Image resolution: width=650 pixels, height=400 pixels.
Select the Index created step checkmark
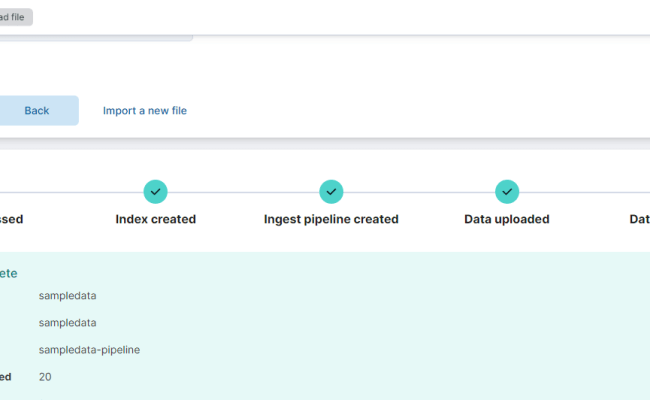point(155,192)
